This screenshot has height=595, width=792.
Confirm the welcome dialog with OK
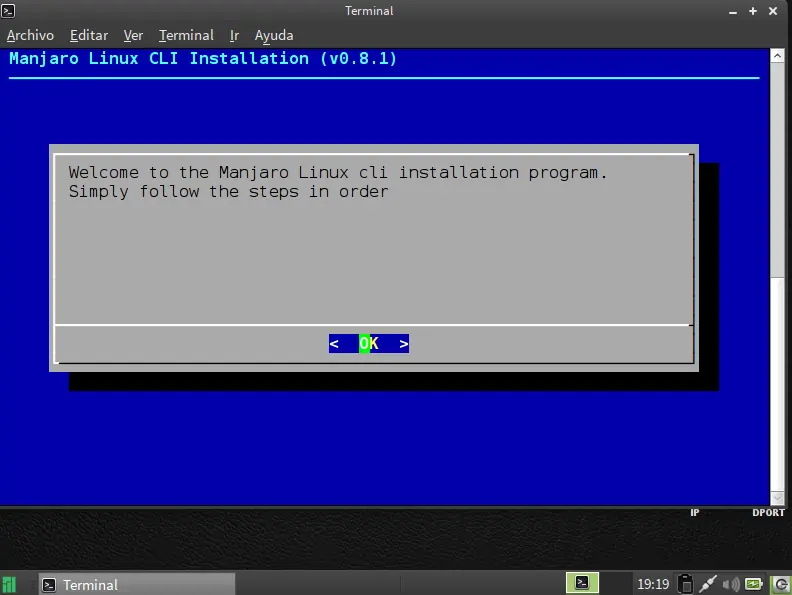pyautogui.click(x=369, y=344)
